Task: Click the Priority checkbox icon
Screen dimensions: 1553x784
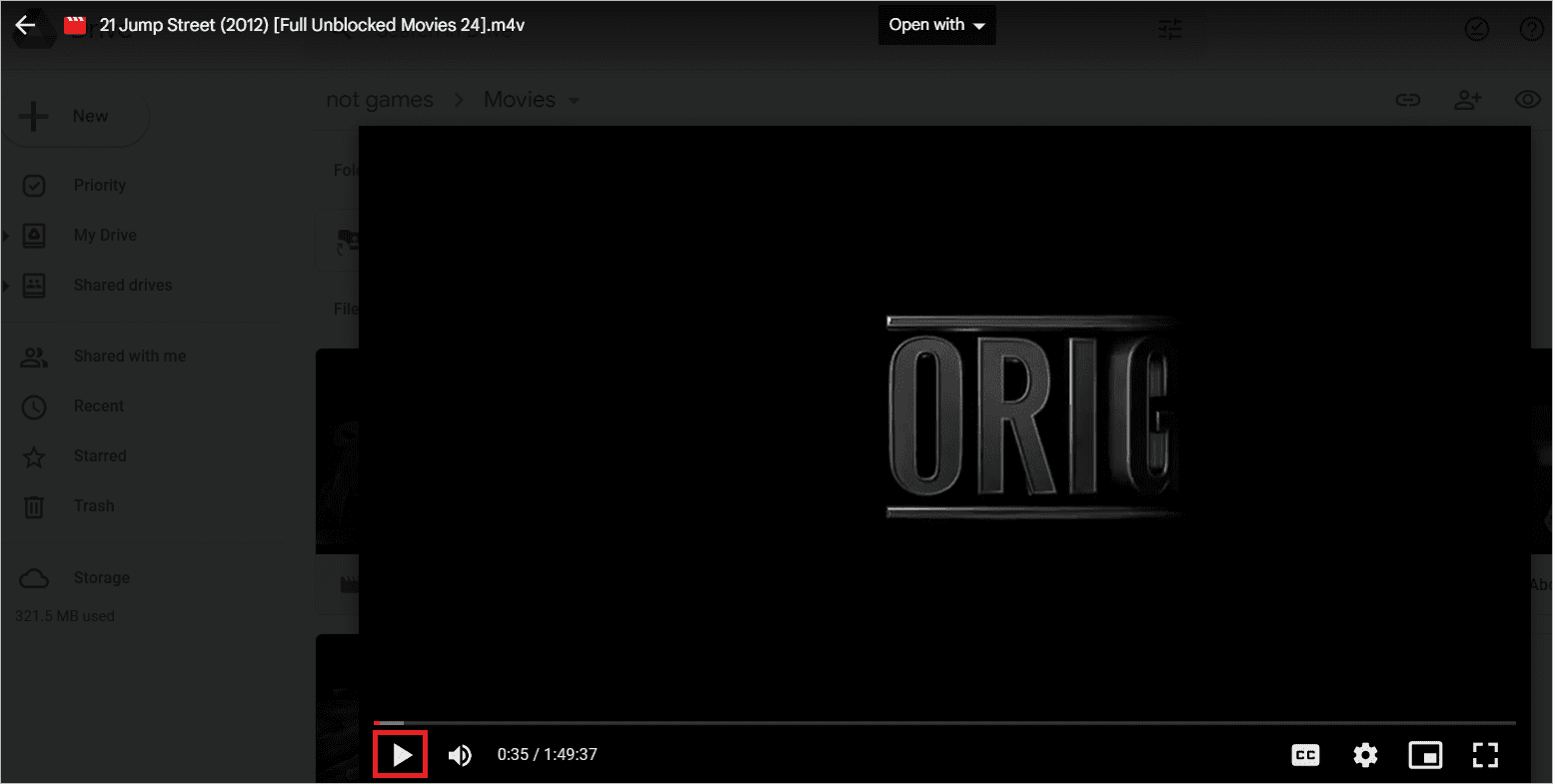Action: pyautogui.click(x=34, y=186)
